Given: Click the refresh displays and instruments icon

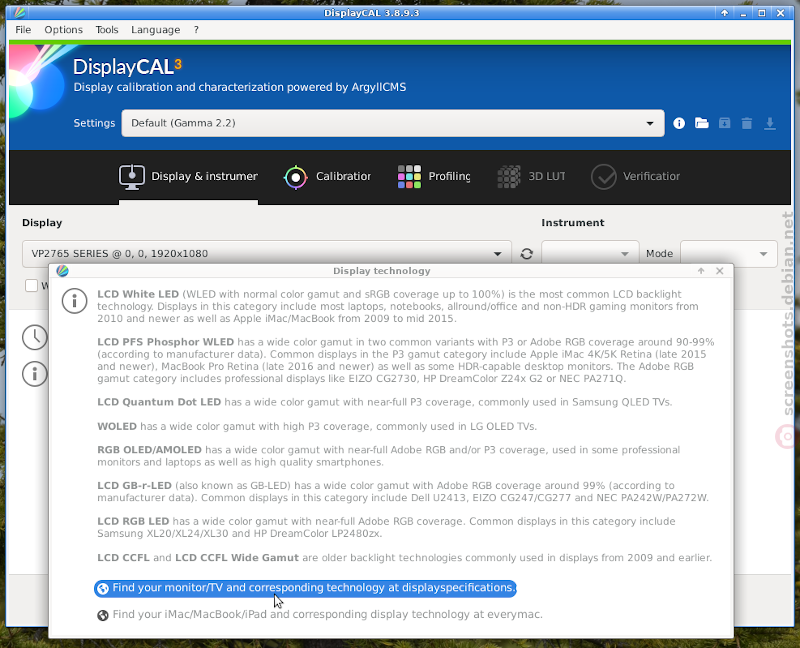Looking at the screenshot, I should pos(527,254).
